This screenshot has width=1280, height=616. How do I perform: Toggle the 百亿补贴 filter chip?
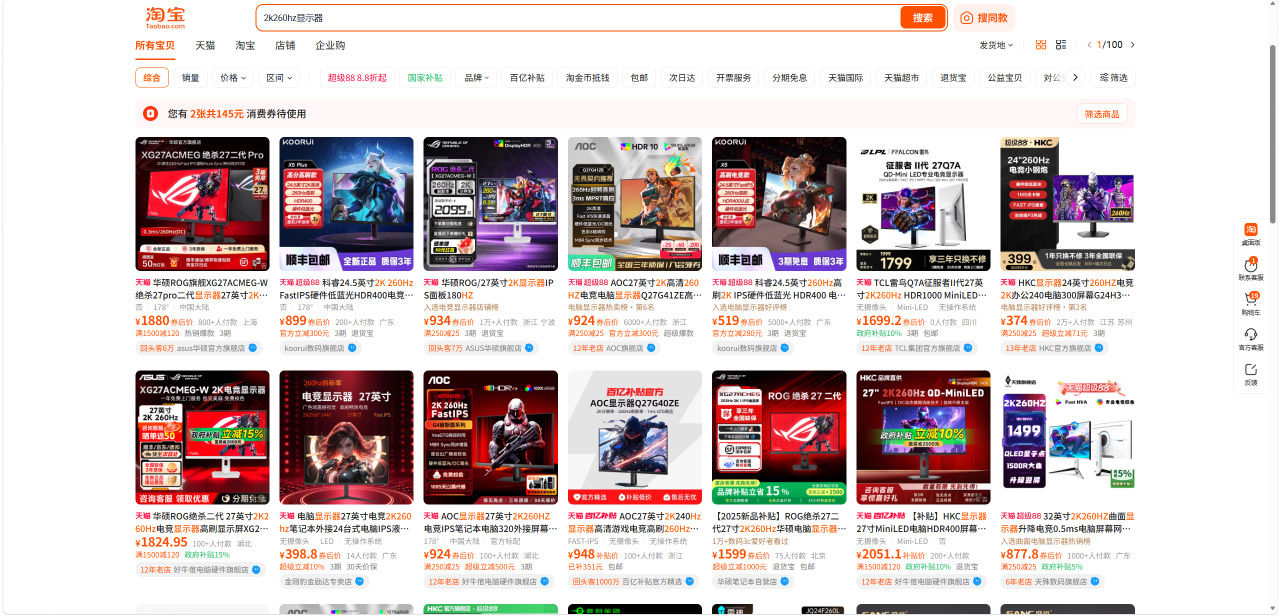pyautogui.click(x=527, y=78)
